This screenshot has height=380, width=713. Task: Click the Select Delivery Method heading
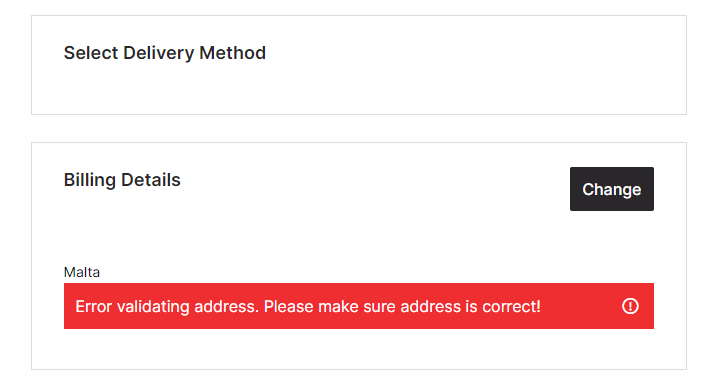click(x=165, y=53)
